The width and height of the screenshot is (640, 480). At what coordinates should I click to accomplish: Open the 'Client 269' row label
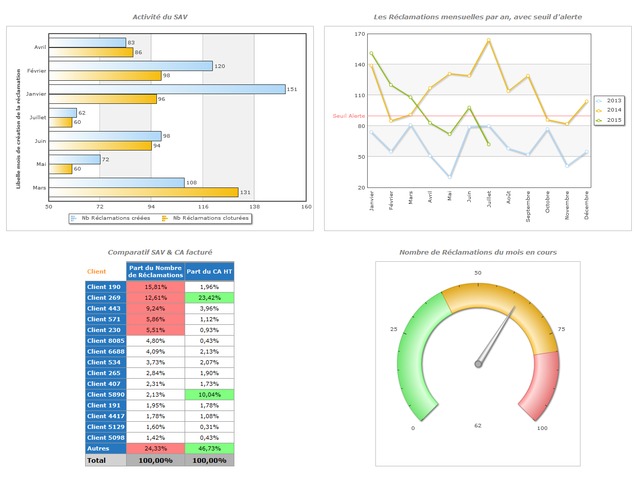coord(105,297)
